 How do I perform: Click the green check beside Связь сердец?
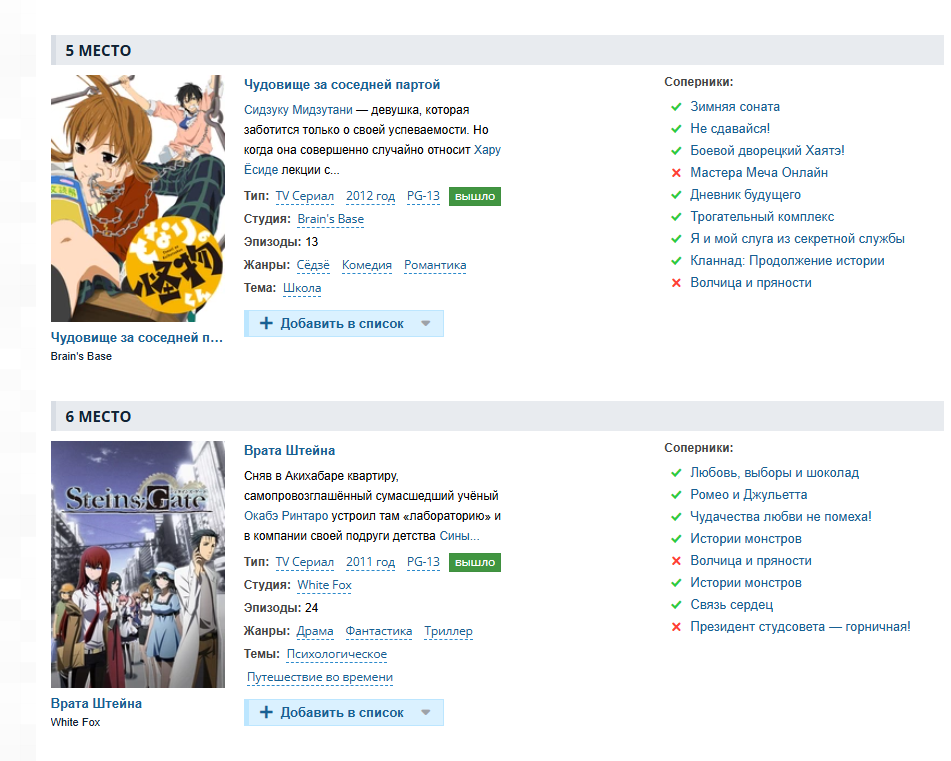pos(676,605)
